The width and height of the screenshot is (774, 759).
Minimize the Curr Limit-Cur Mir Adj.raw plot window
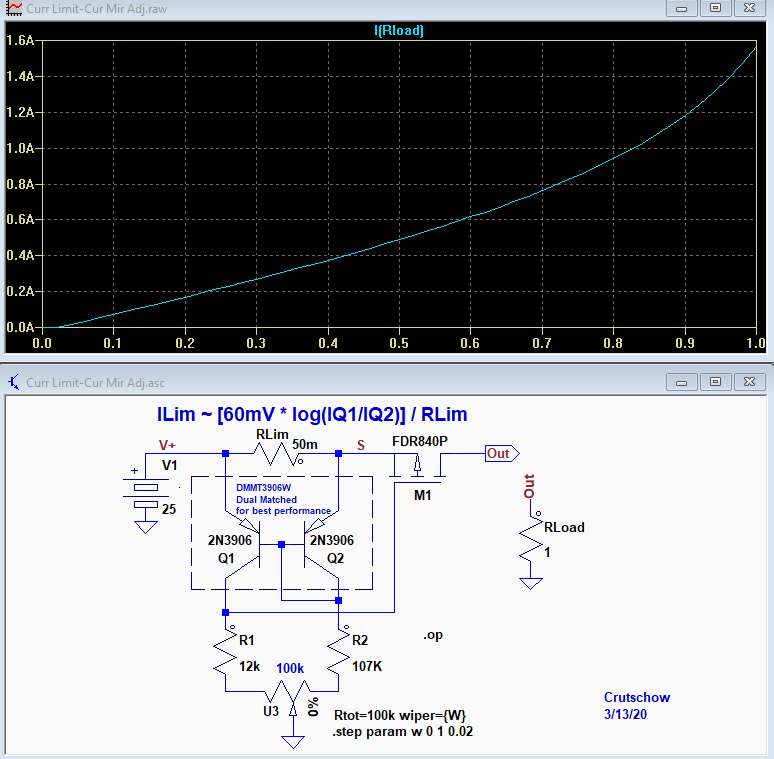[x=682, y=8]
